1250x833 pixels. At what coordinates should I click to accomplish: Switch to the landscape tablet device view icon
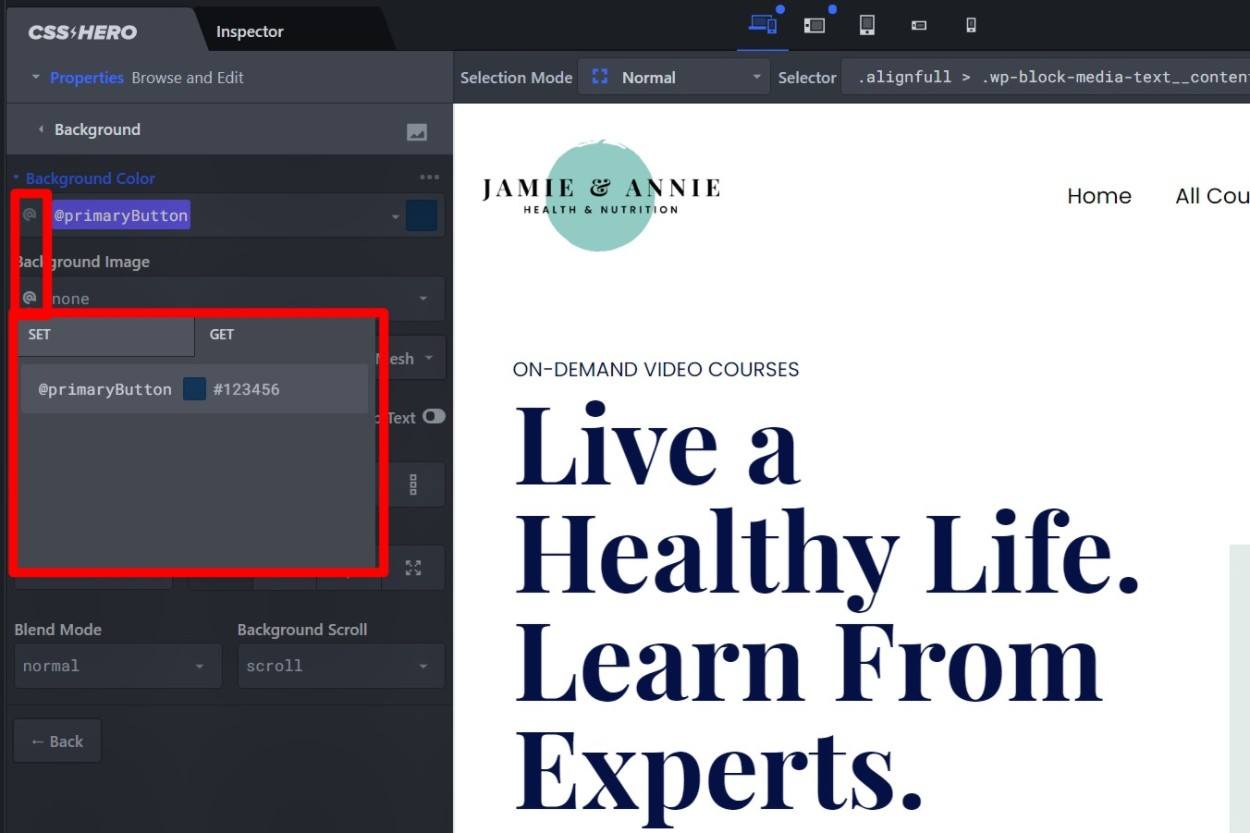coord(815,25)
